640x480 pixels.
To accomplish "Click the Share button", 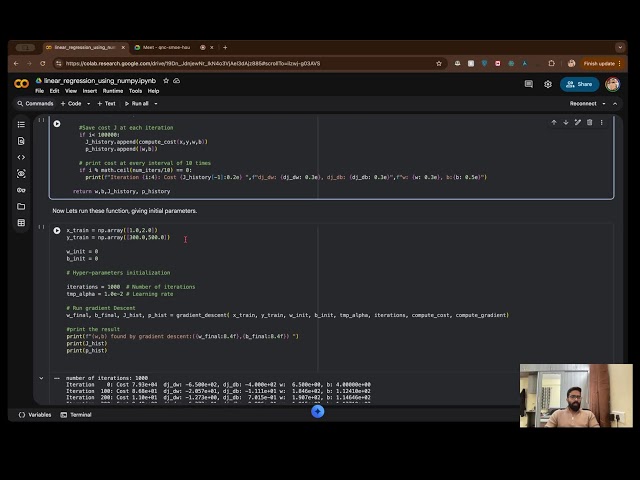I will (x=579, y=84).
